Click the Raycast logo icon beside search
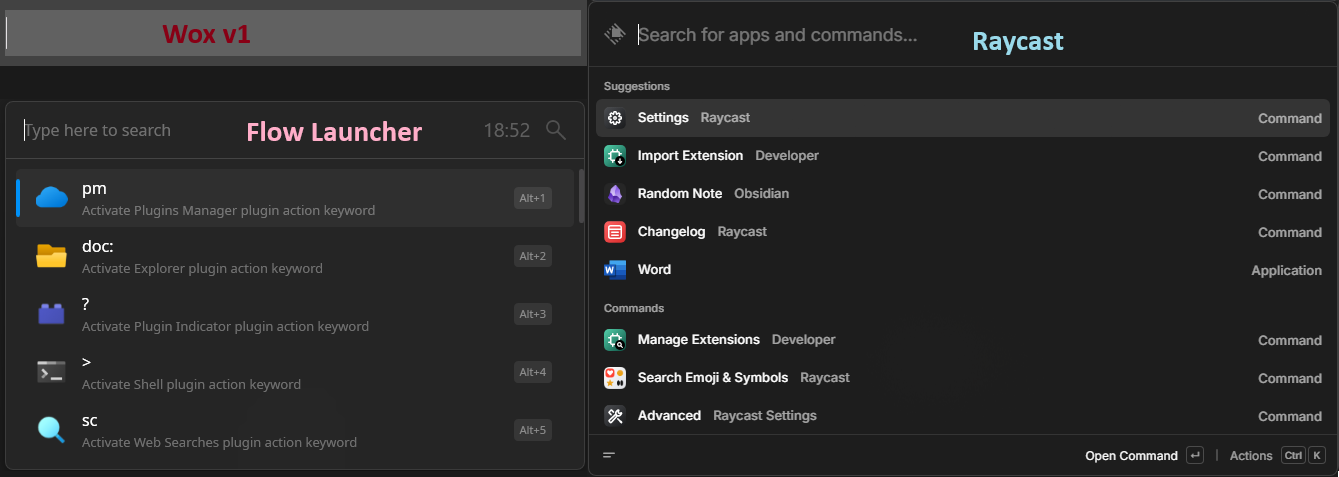This screenshot has height=477, width=1339. [615, 34]
